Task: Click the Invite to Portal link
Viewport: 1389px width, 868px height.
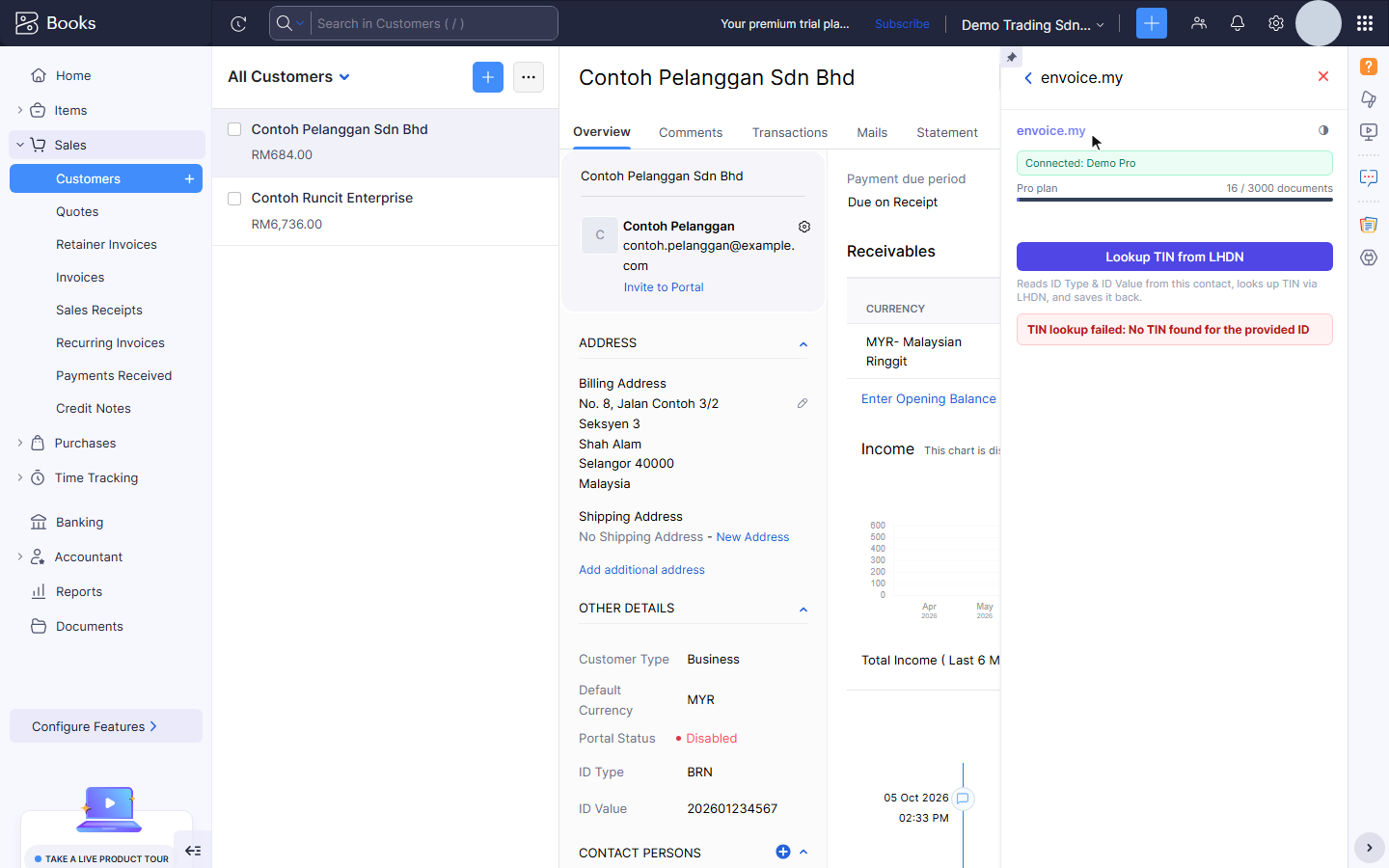Action: pyautogui.click(x=664, y=287)
